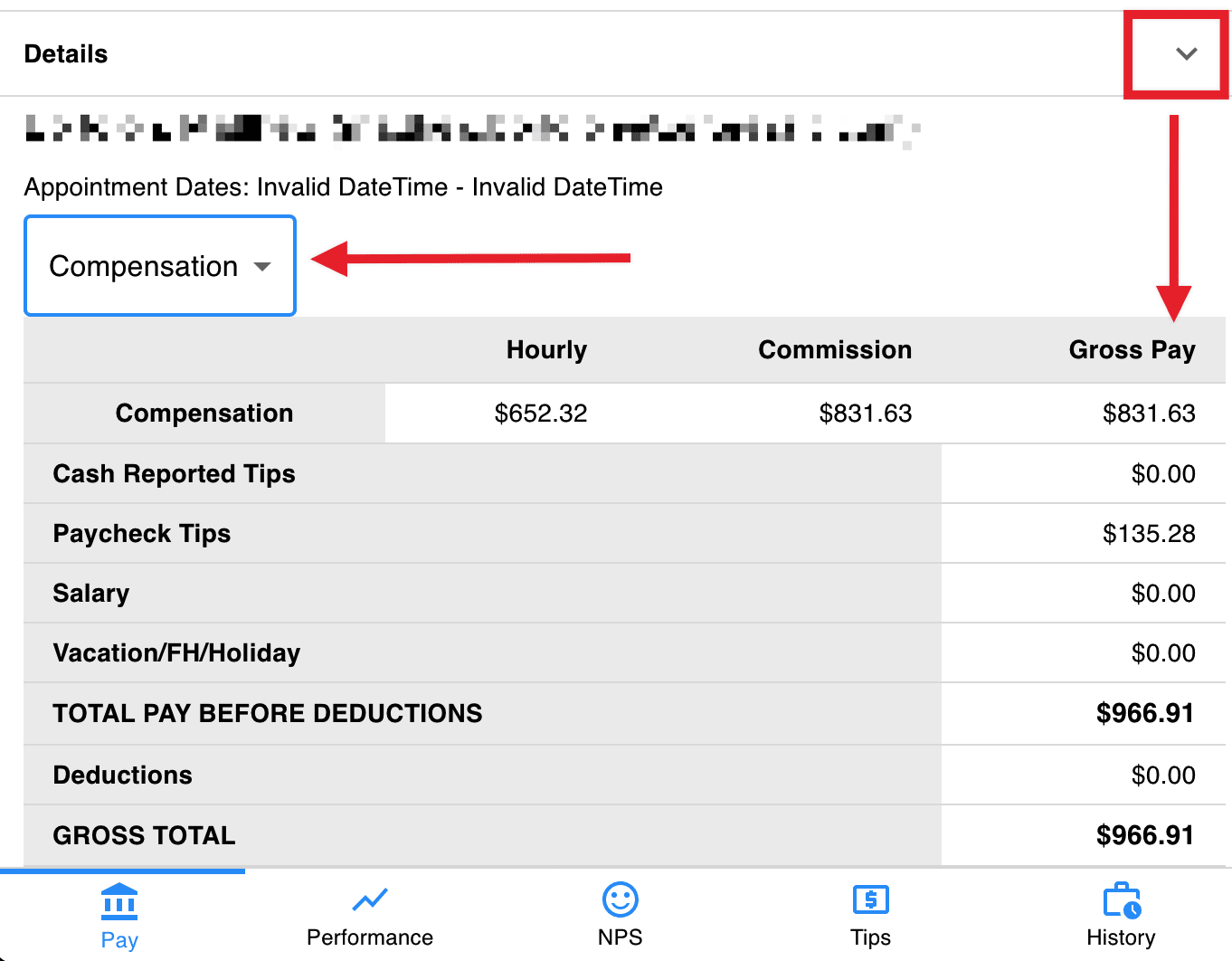Collapse the Details section chevron

(x=1186, y=53)
